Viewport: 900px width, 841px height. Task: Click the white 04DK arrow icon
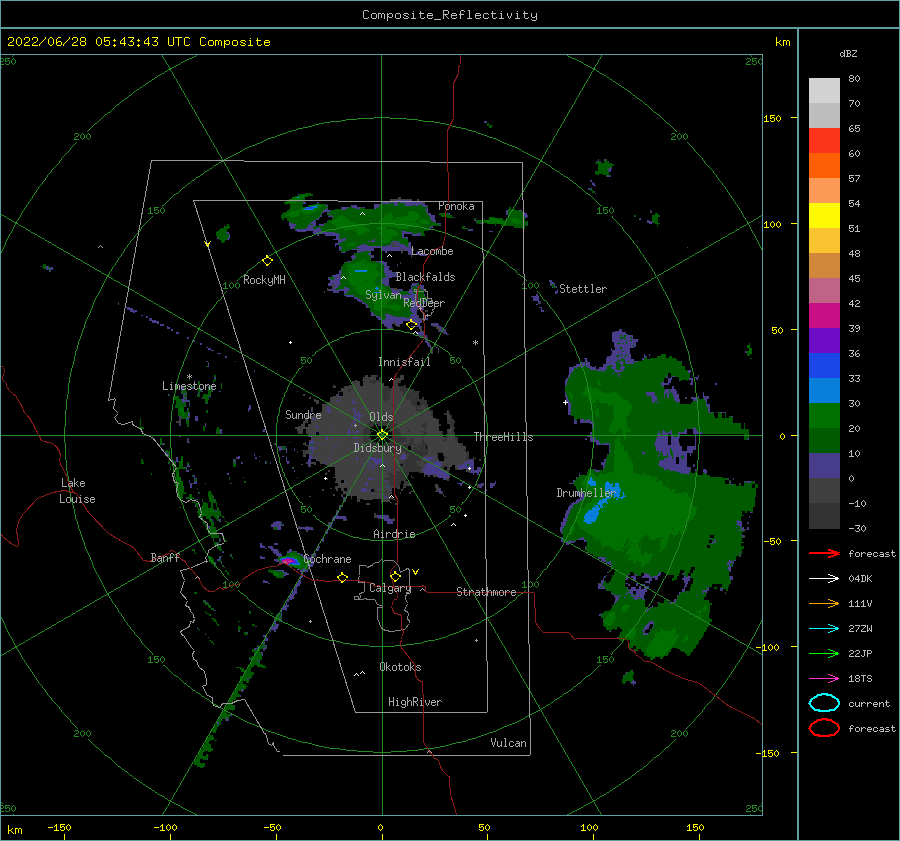[824, 579]
